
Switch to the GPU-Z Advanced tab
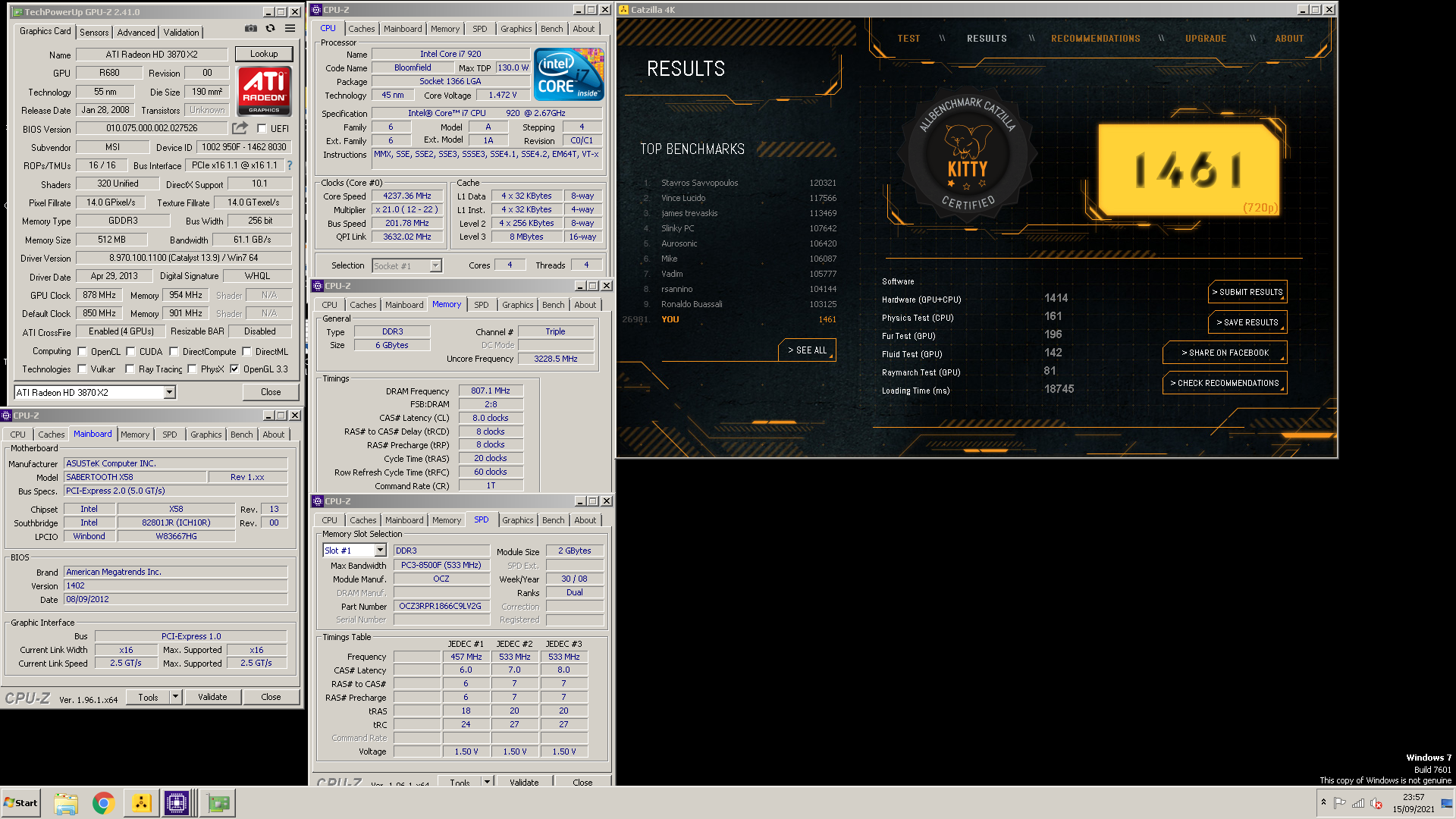pyautogui.click(x=136, y=32)
